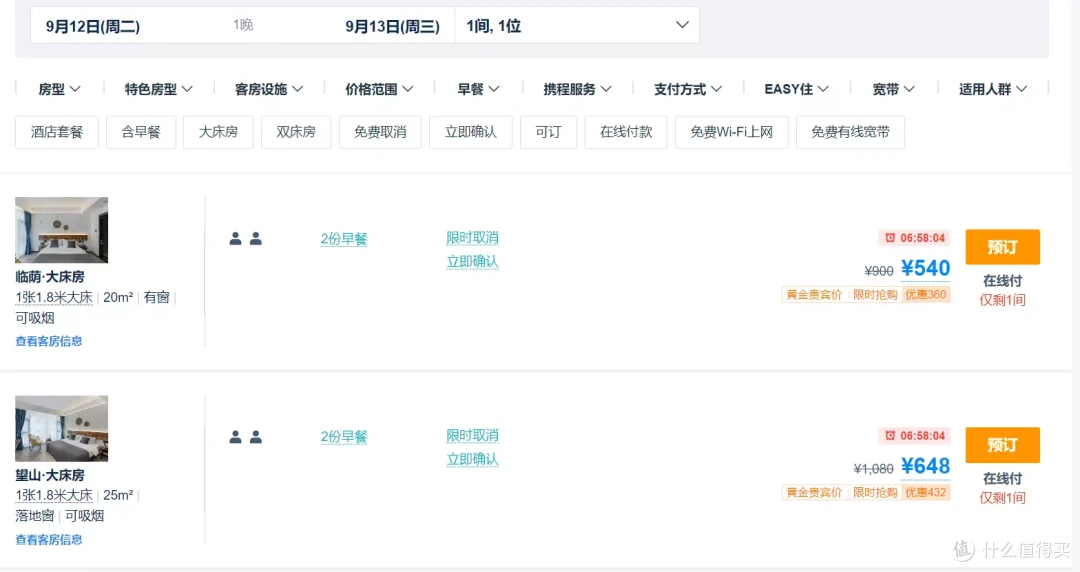Toggle the 含早餐 filter tag

click(x=141, y=132)
